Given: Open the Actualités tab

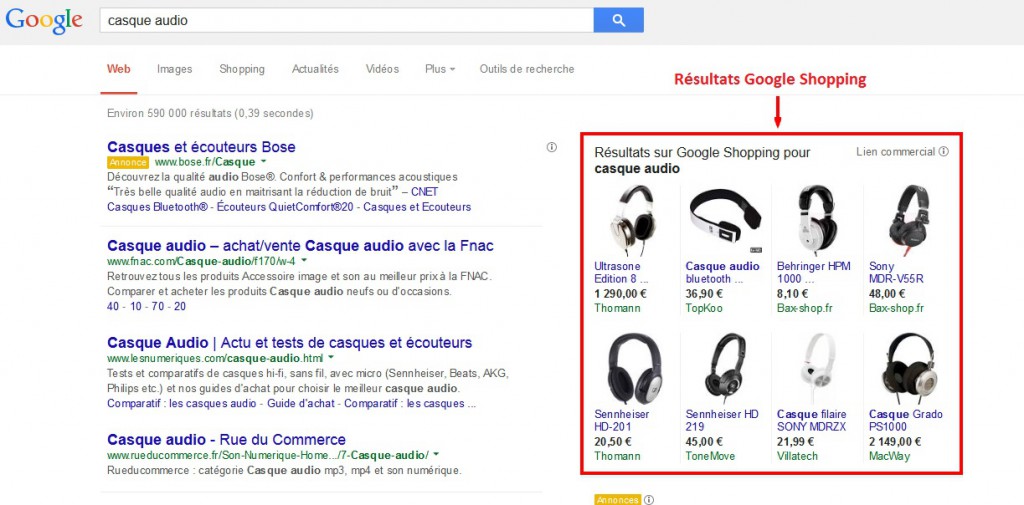Looking at the screenshot, I should pyautogui.click(x=315, y=69).
